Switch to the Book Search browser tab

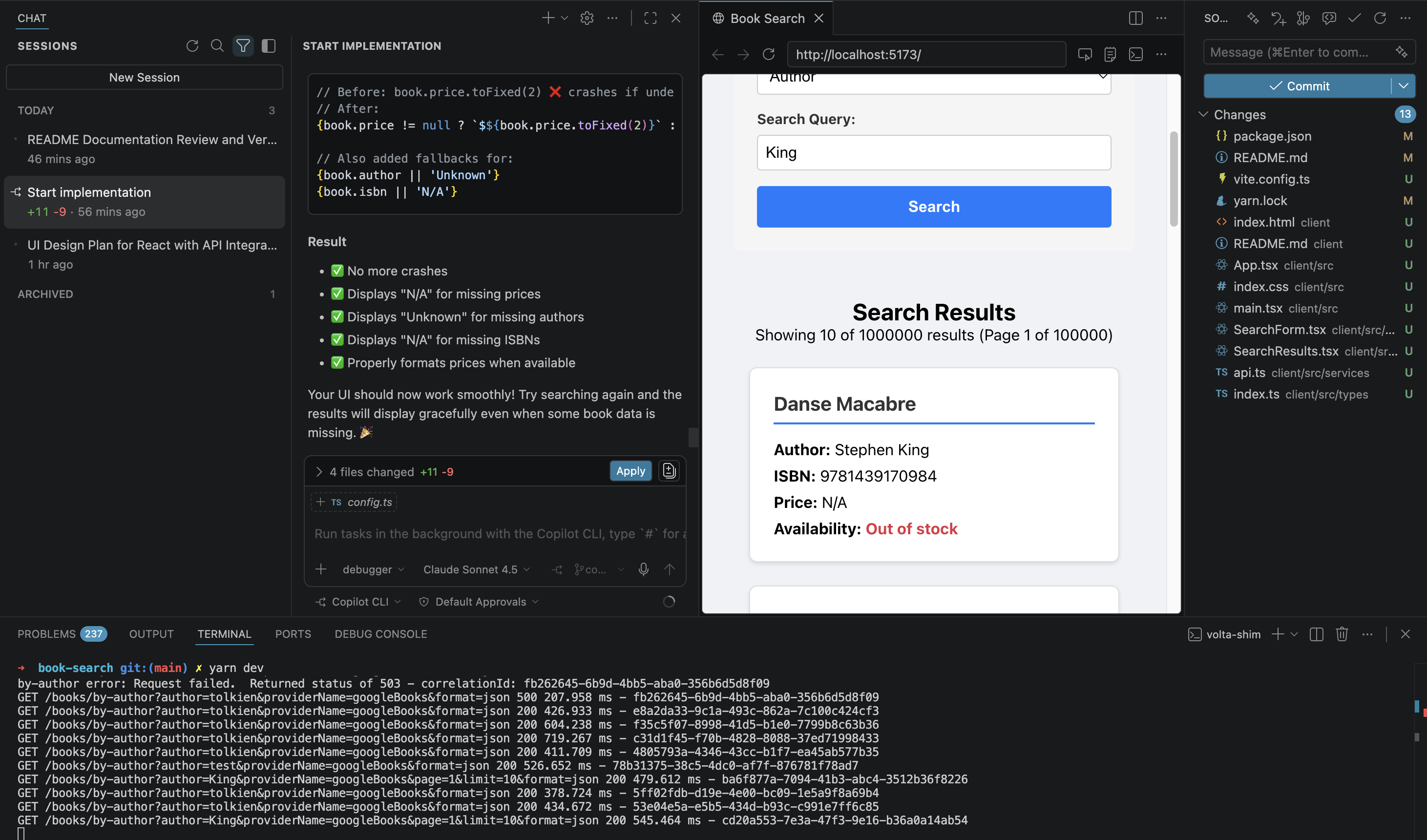767,18
